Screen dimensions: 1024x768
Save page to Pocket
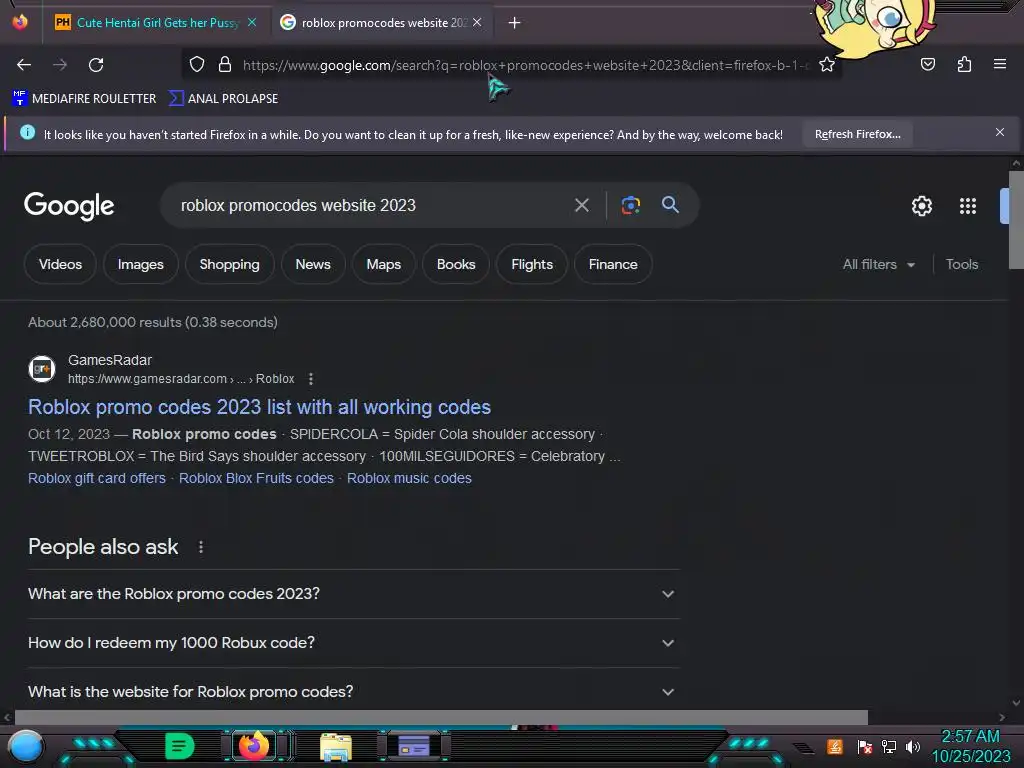927,65
